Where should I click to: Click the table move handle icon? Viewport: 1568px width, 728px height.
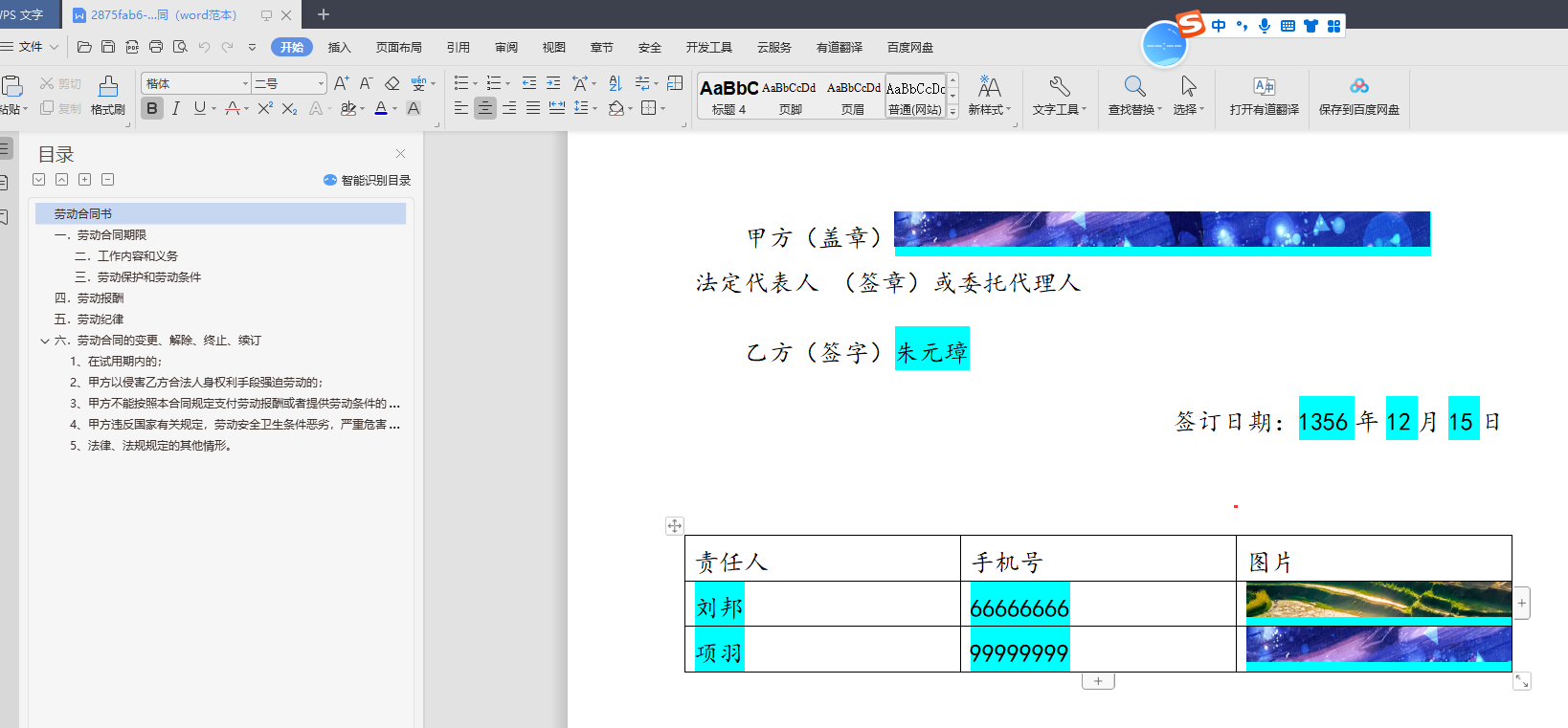[675, 526]
